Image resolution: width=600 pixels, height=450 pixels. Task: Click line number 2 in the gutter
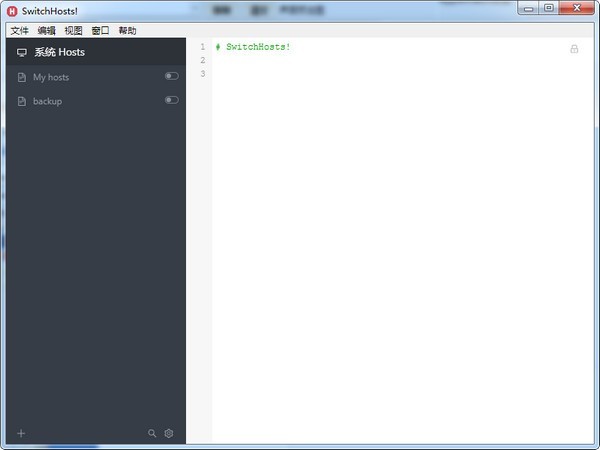[203, 60]
